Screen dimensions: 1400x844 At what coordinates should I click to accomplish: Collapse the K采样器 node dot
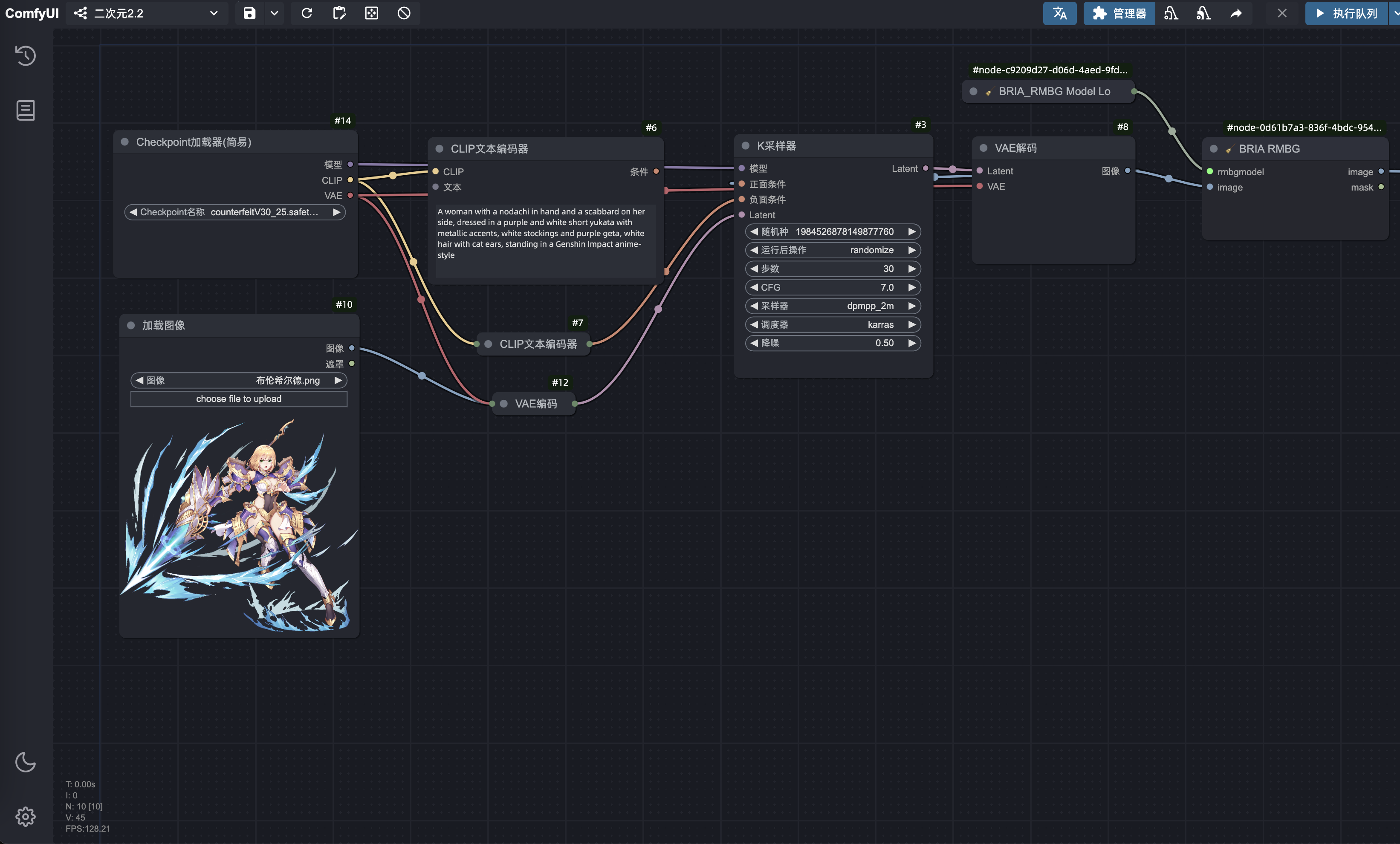[x=746, y=146]
